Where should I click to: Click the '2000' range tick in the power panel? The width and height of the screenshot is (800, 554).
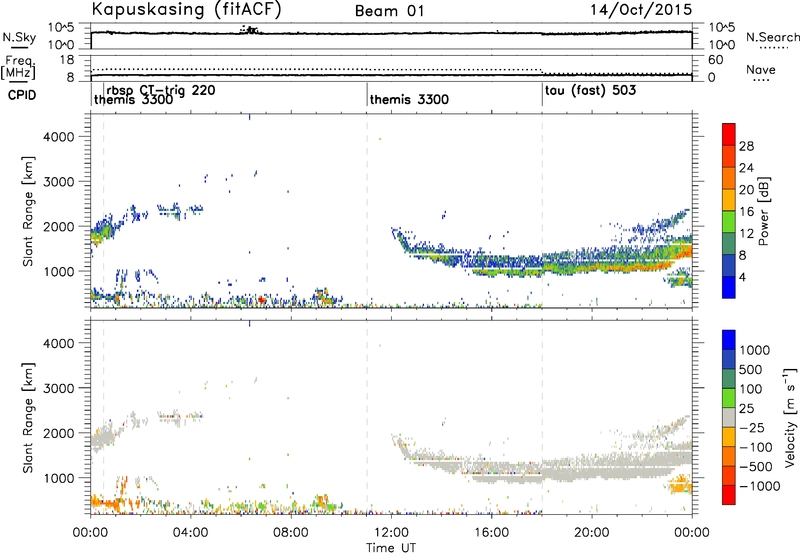click(59, 226)
